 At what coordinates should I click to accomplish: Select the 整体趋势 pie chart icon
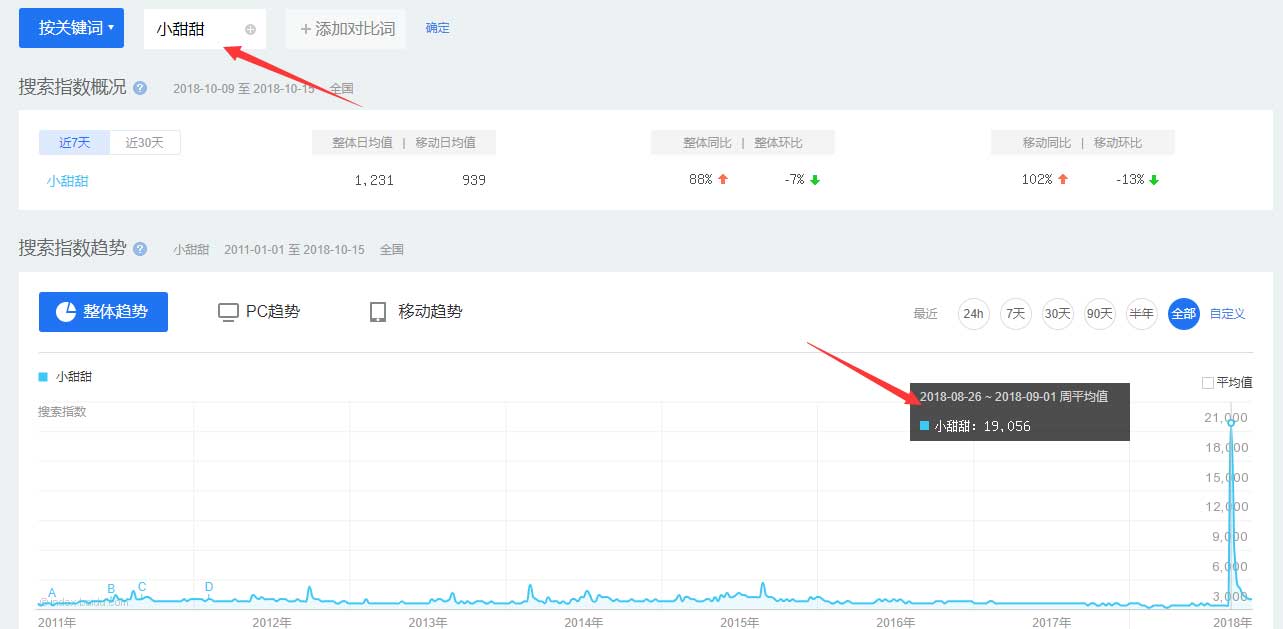(x=62, y=311)
